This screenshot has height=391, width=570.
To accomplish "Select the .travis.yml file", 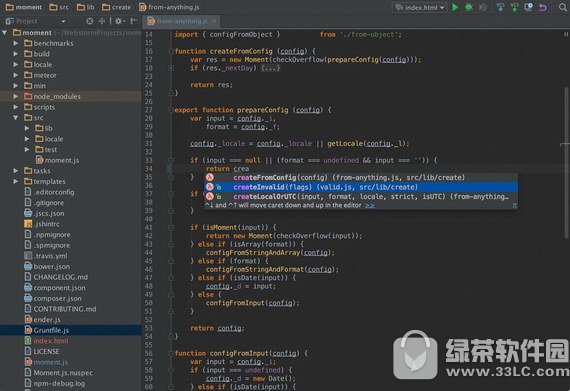I will click(46, 256).
